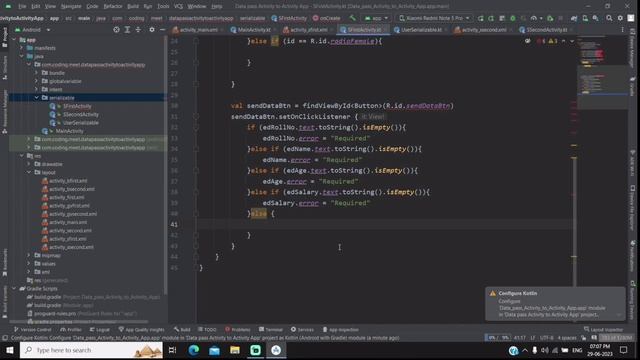Select UserSerializable in project tree
The image size is (640, 360).
pos(80,122)
